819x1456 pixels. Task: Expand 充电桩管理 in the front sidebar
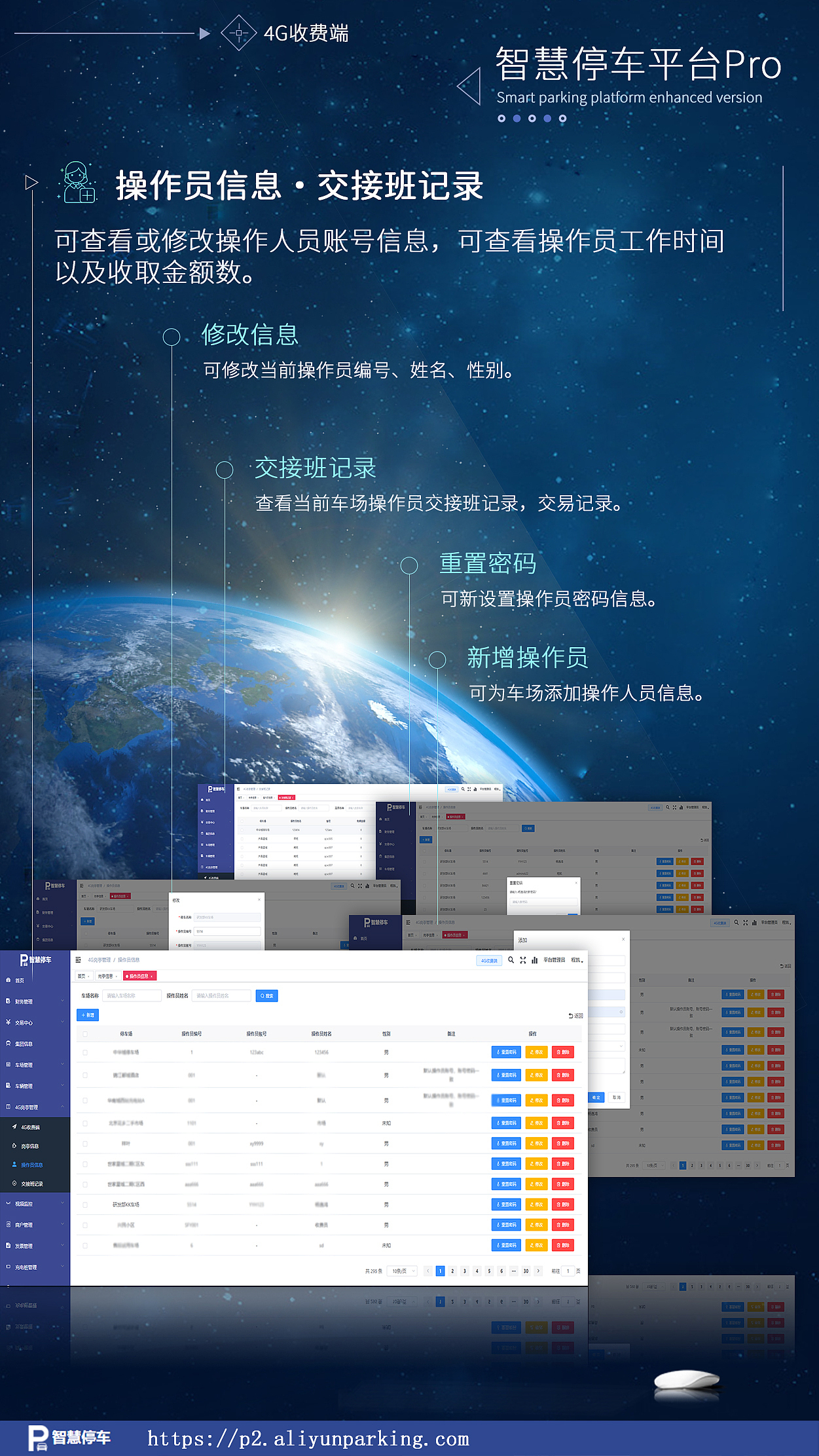35,1267
